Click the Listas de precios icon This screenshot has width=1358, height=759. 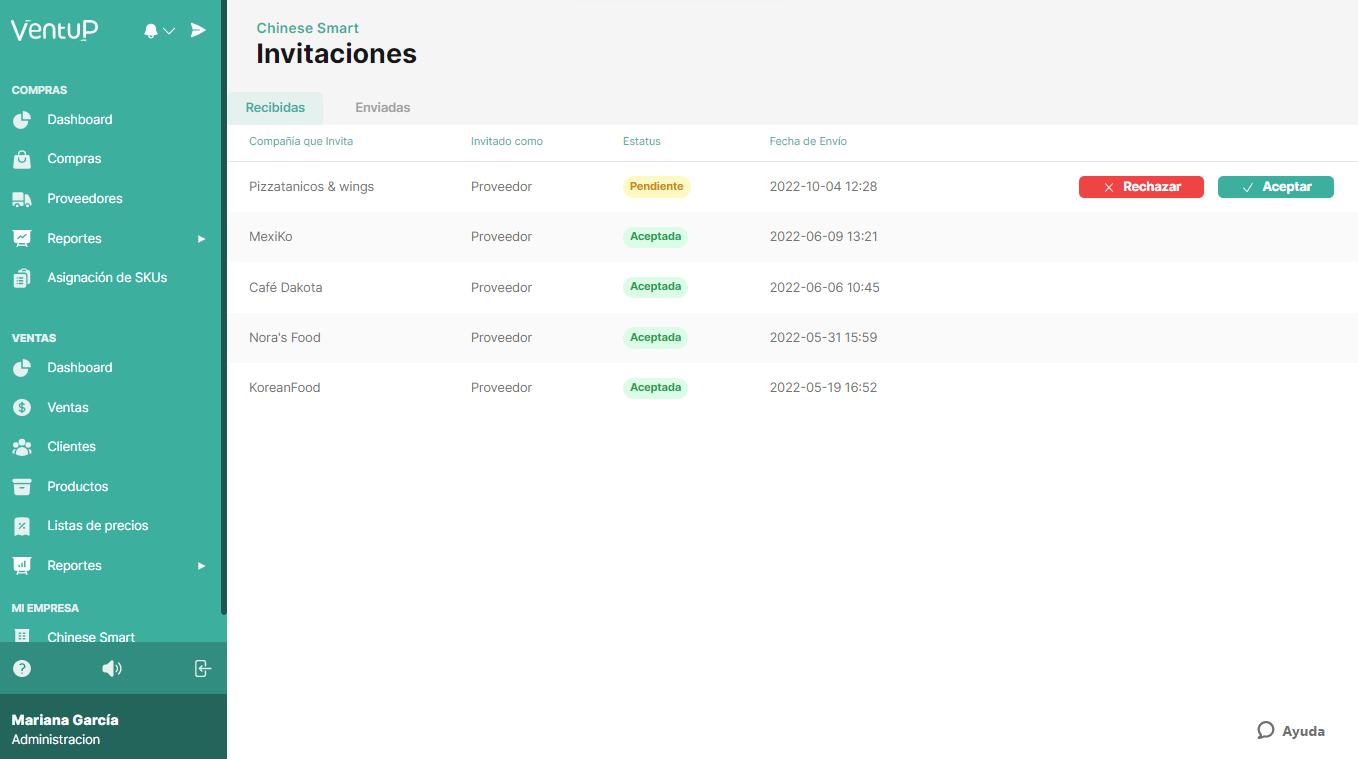click(x=22, y=526)
